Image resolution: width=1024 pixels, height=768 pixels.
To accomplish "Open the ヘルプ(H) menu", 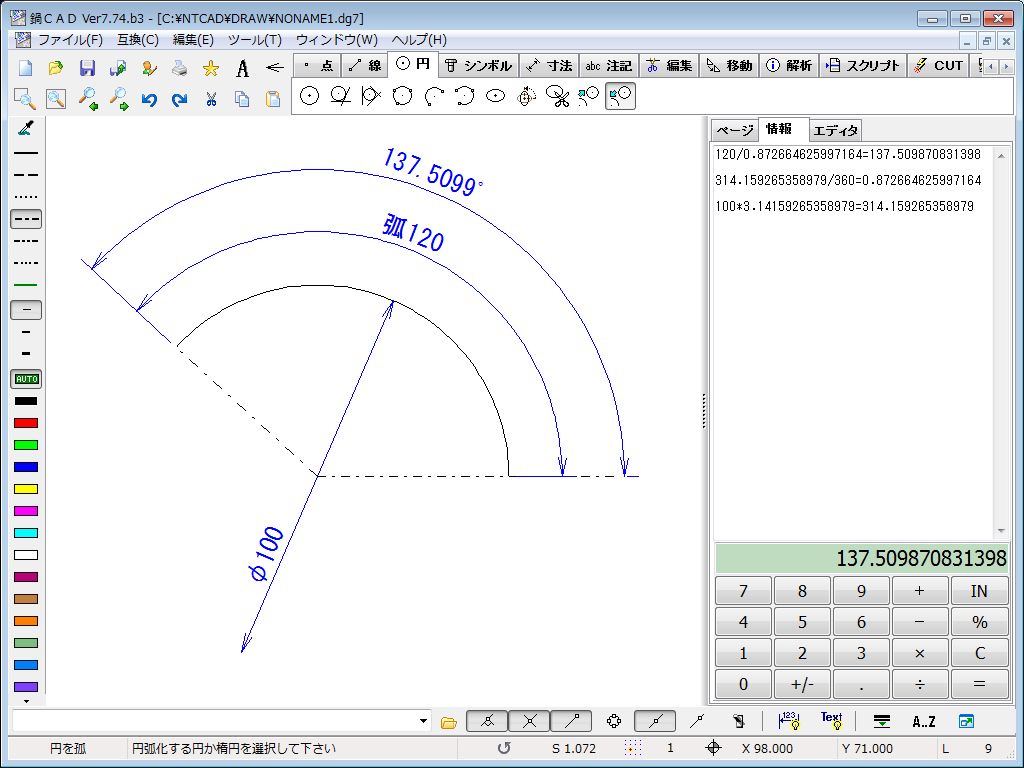I will (419, 40).
